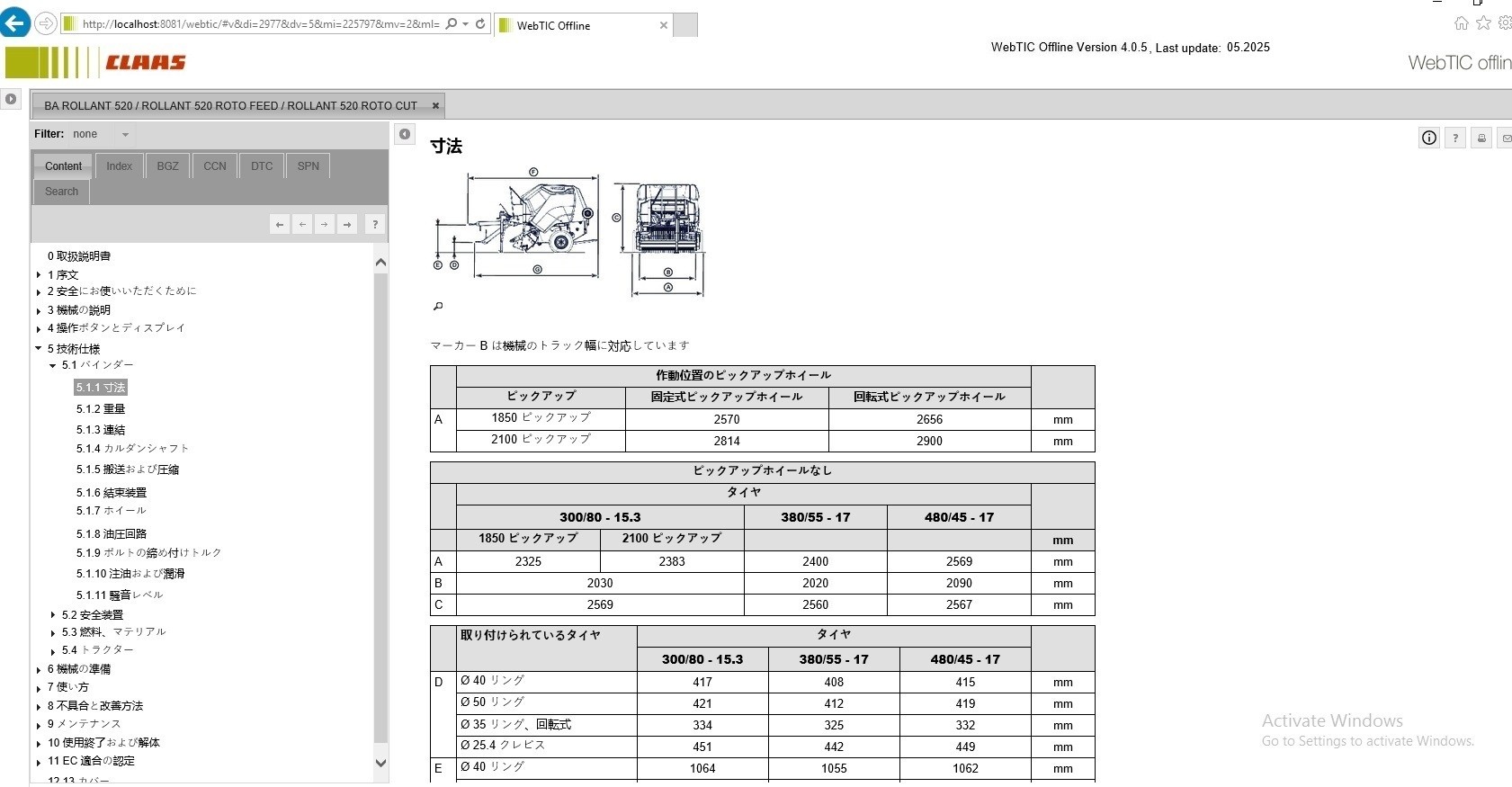Click the Ø 35 リング、回転式 row label
The image size is (1512, 787).
tap(515, 724)
